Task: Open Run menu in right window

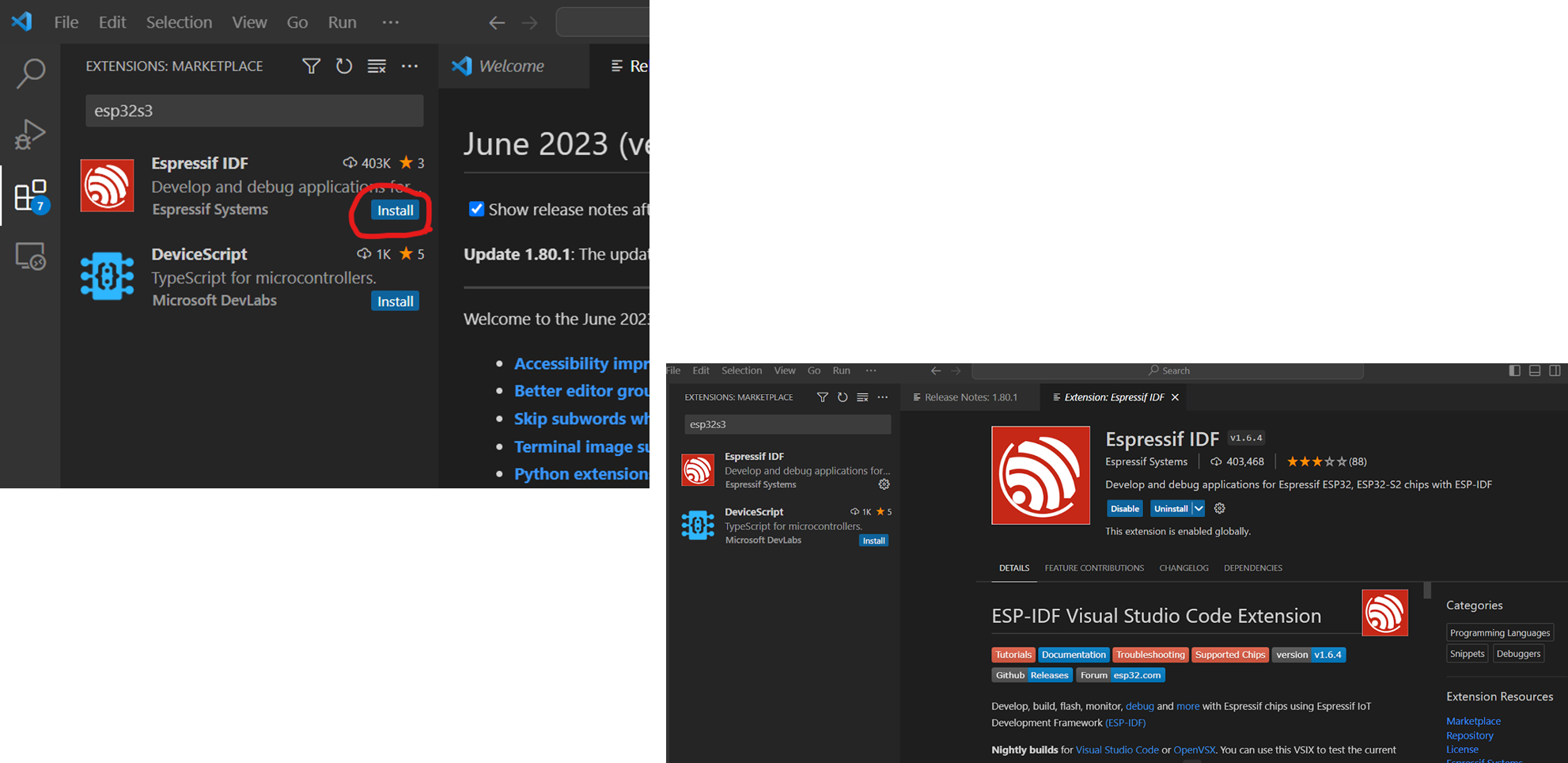Action: [x=841, y=370]
